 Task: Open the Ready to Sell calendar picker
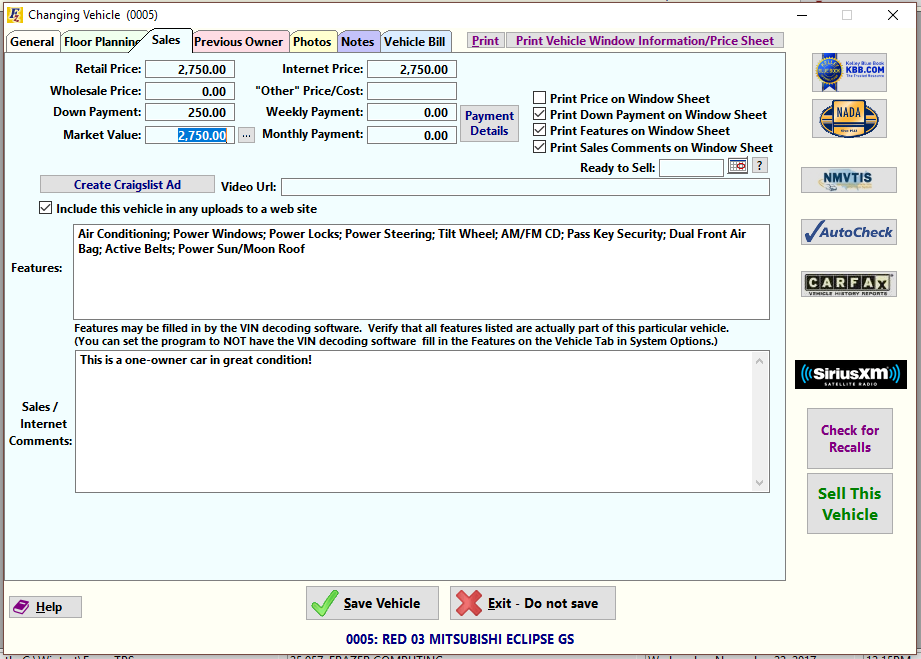738,165
